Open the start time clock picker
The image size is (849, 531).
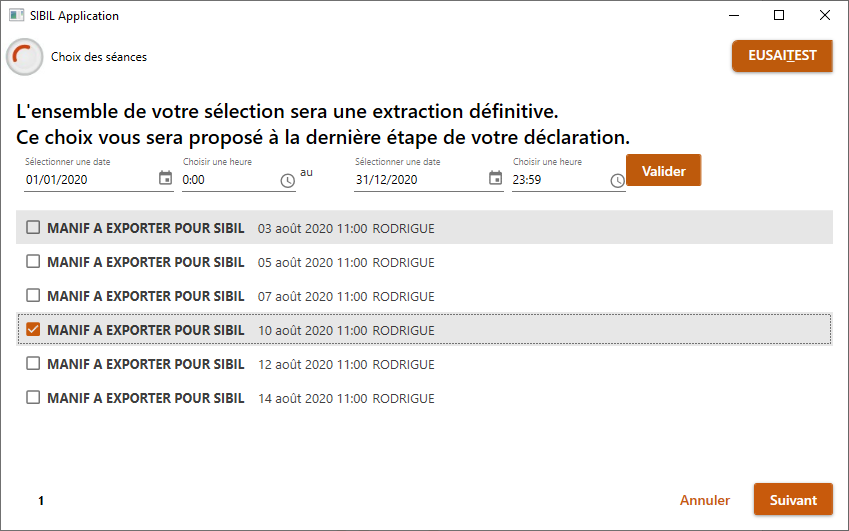pos(288,181)
